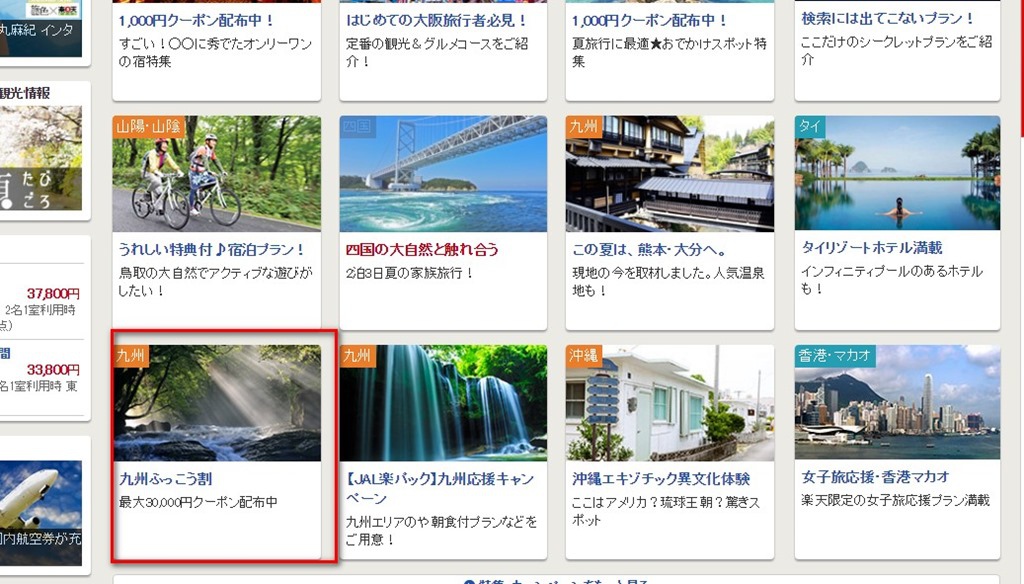The width and height of the screenshot is (1024, 584).
Task: Open the Hong Kong skyline image
Action: (x=897, y=402)
